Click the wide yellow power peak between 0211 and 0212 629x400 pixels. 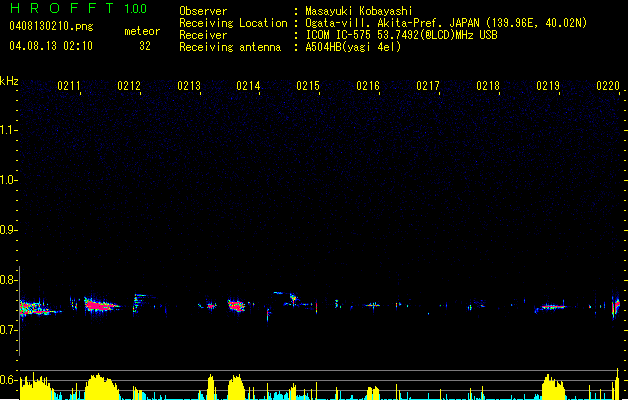(101, 387)
